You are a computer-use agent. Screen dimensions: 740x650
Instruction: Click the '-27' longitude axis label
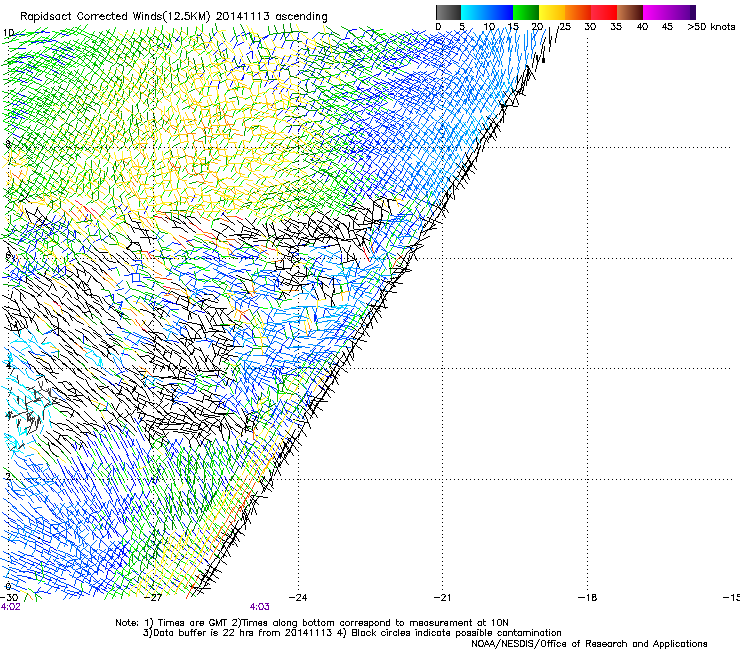pos(153,598)
